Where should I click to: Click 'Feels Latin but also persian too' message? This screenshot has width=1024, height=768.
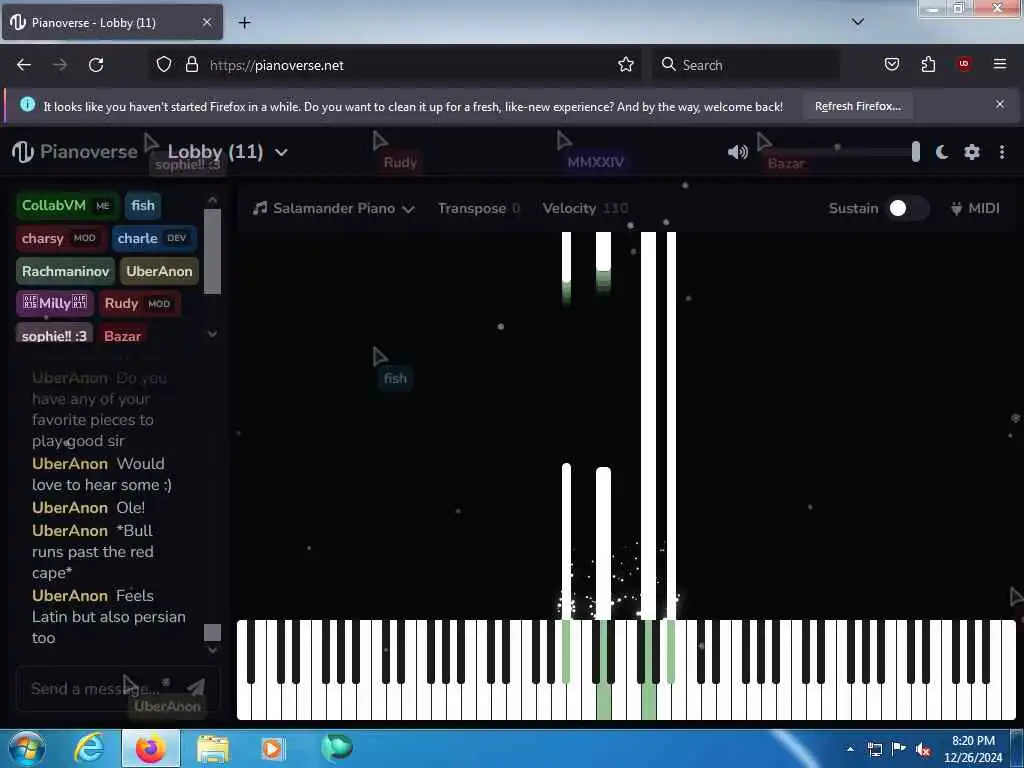click(x=109, y=616)
